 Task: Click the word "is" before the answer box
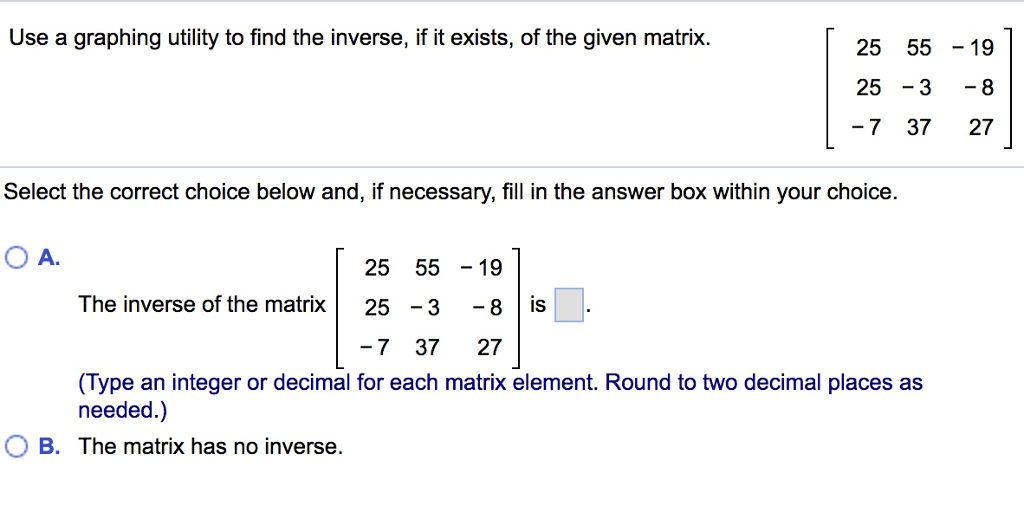pyautogui.click(x=537, y=304)
